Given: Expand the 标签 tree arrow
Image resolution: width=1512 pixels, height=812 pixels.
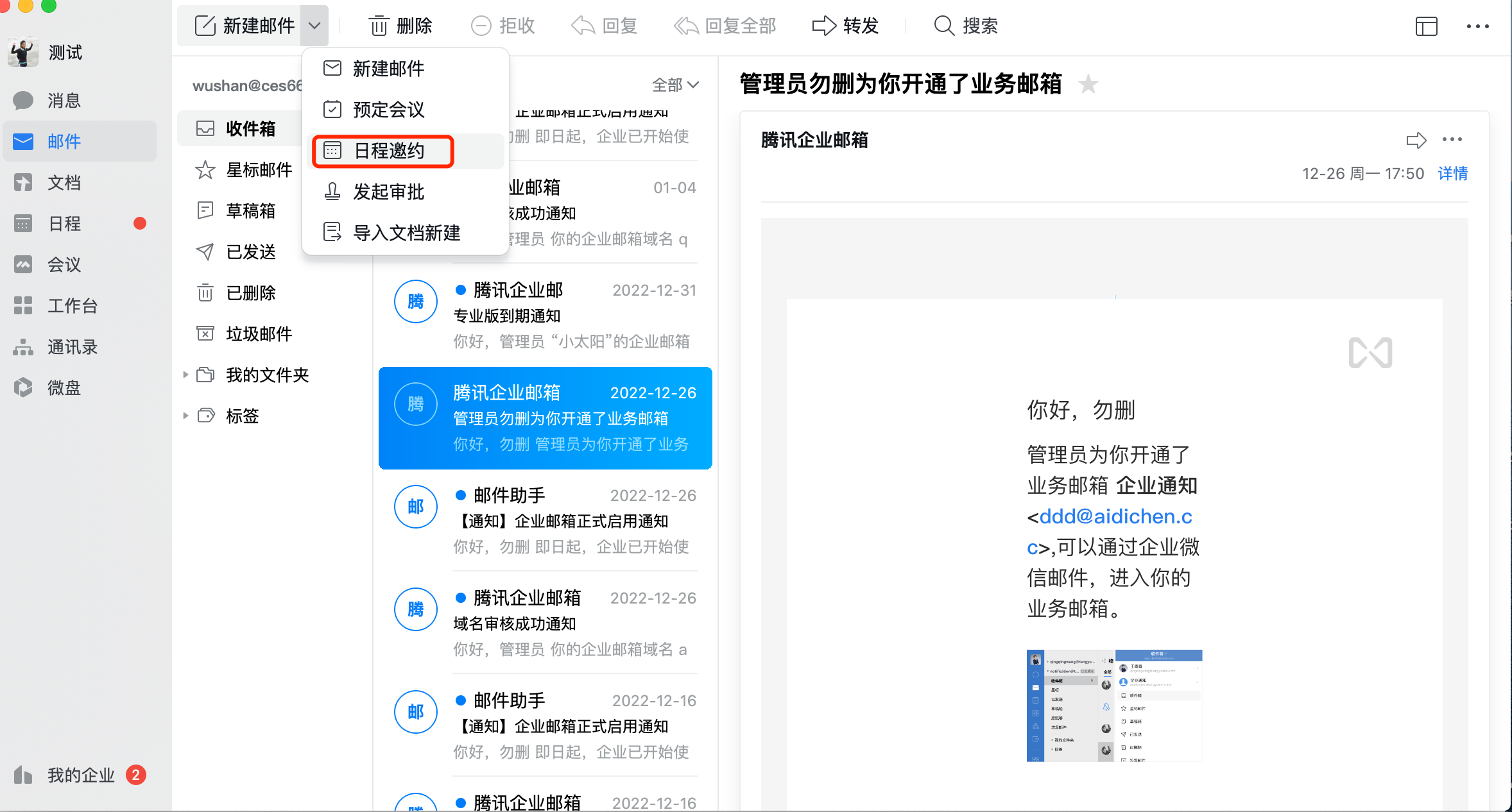Looking at the screenshot, I should point(185,416).
